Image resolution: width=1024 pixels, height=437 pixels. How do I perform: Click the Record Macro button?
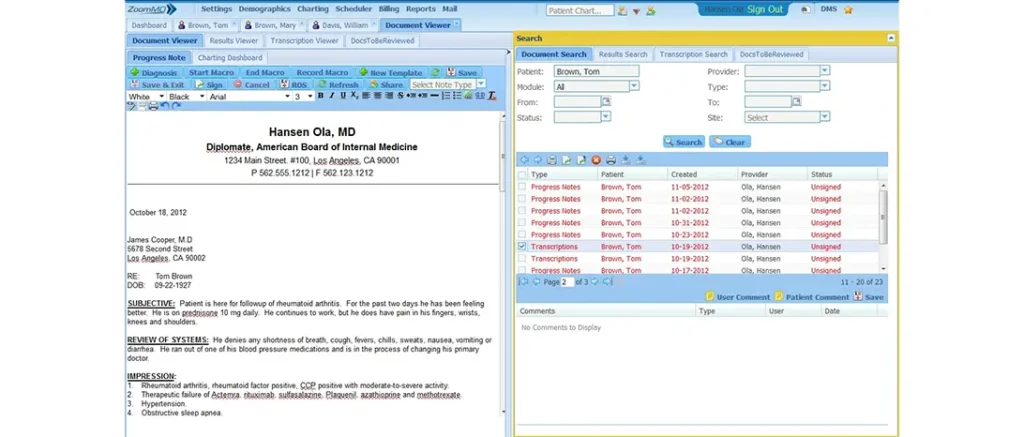(322, 73)
